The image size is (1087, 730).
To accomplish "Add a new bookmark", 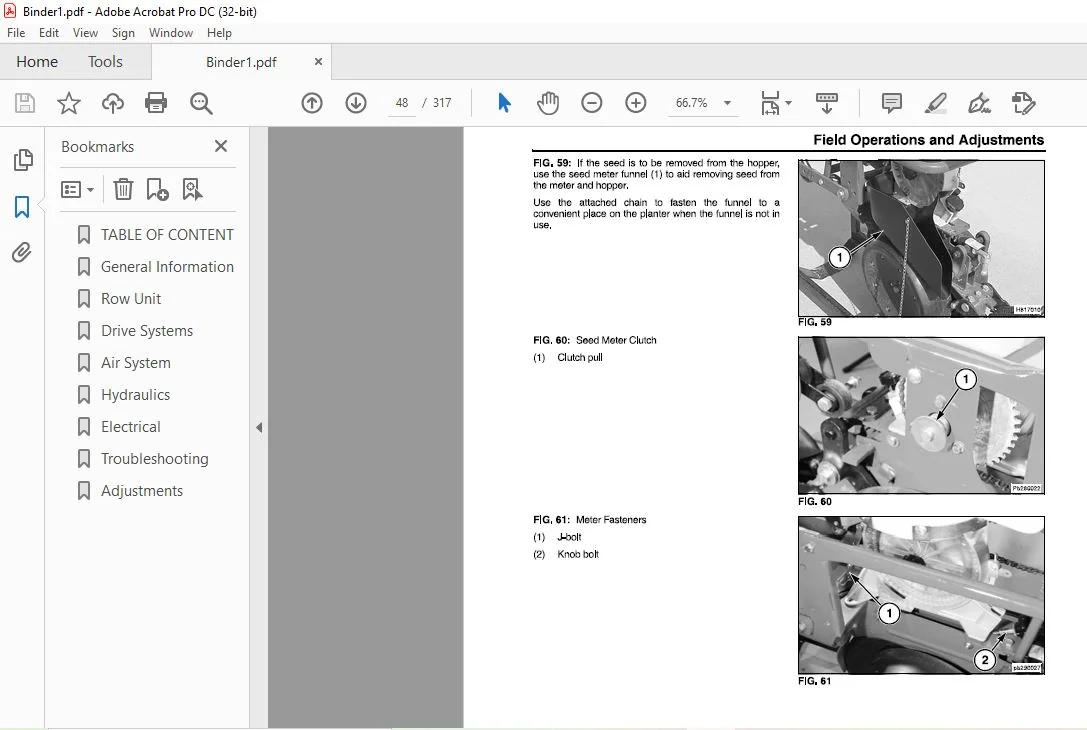I will pos(157,189).
